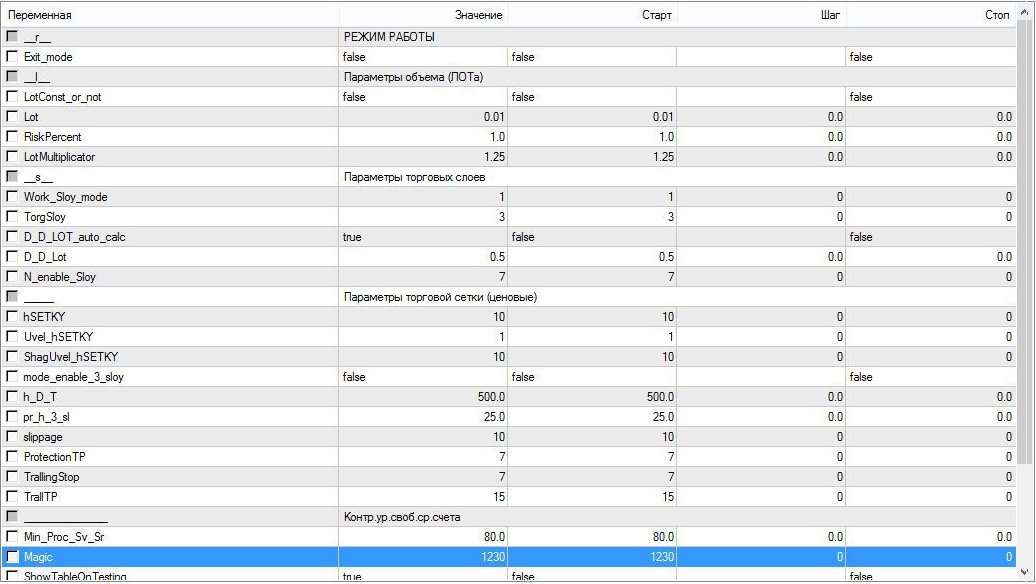
Task: Tick the checkbox for Magic row
Action: [x=12, y=557]
